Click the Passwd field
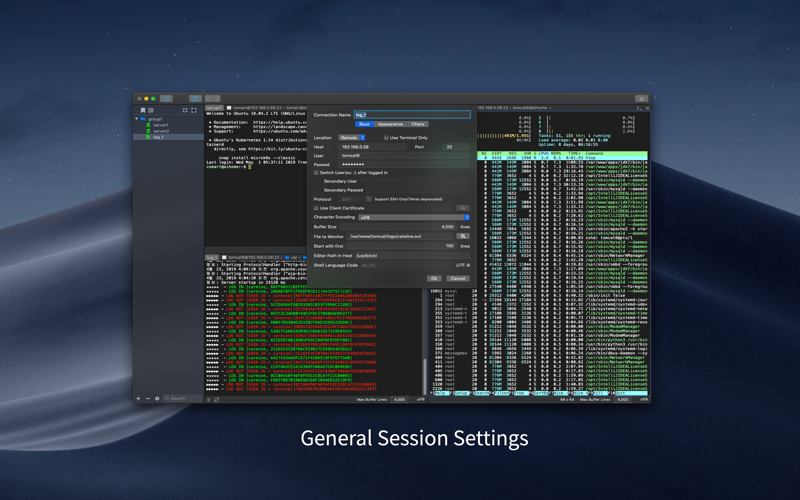800x500 pixels. pos(404,165)
